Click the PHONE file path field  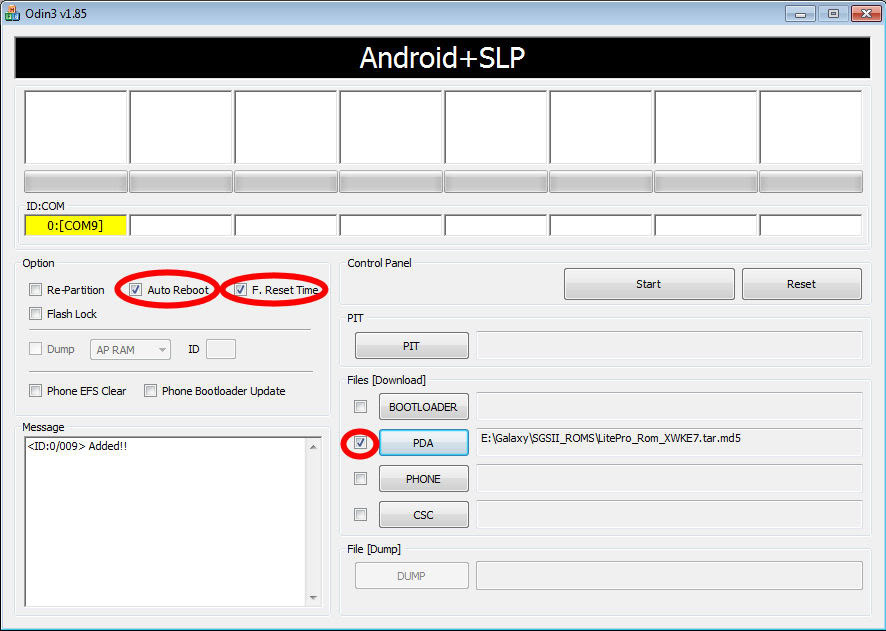670,478
